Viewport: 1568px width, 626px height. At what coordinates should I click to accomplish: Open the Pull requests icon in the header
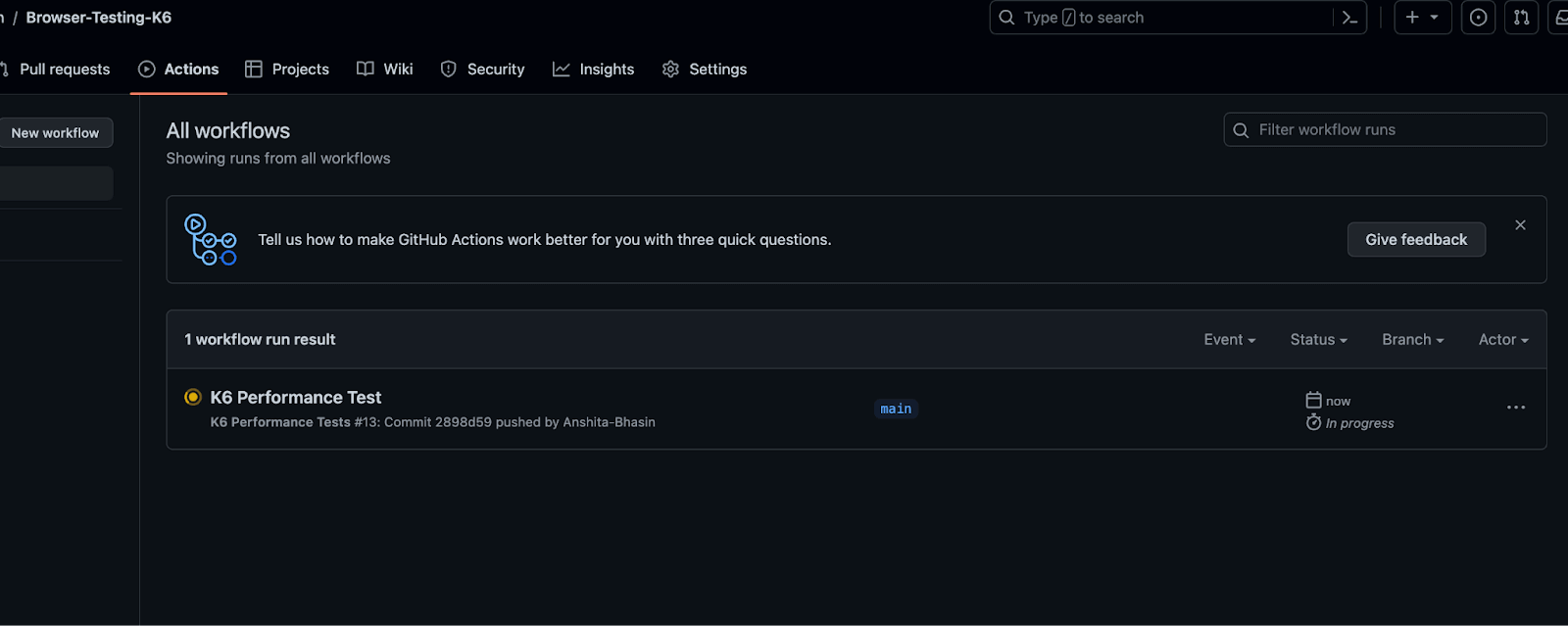click(x=1521, y=17)
